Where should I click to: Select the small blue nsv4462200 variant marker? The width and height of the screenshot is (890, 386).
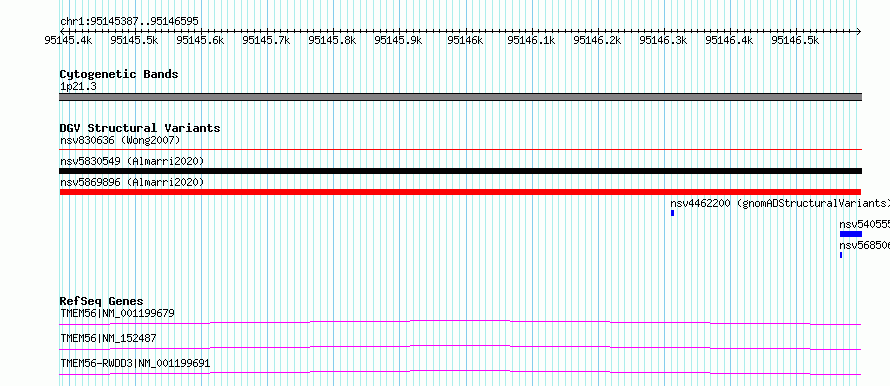coord(673,213)
